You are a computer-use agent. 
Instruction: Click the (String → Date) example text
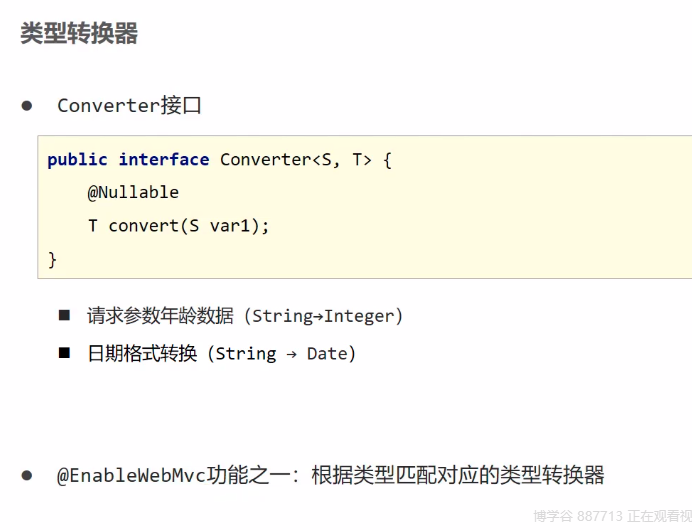tap(281, 353)
